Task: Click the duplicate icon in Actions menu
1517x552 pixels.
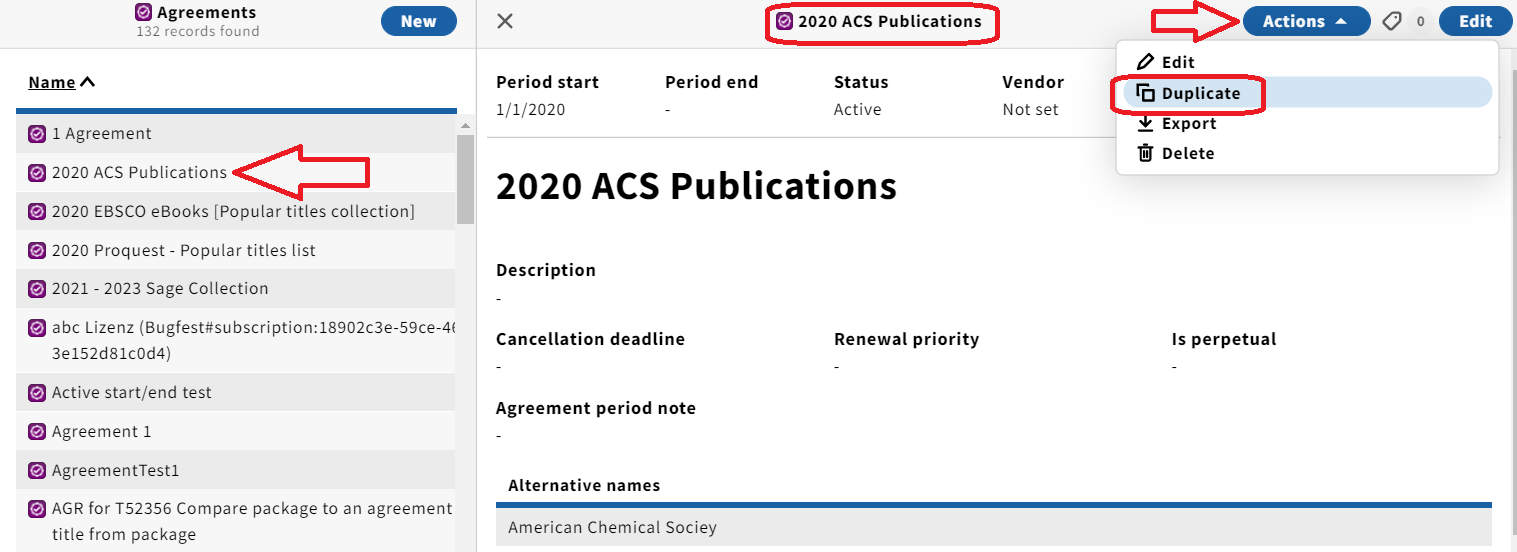Action: click(x=1145, y=93)
